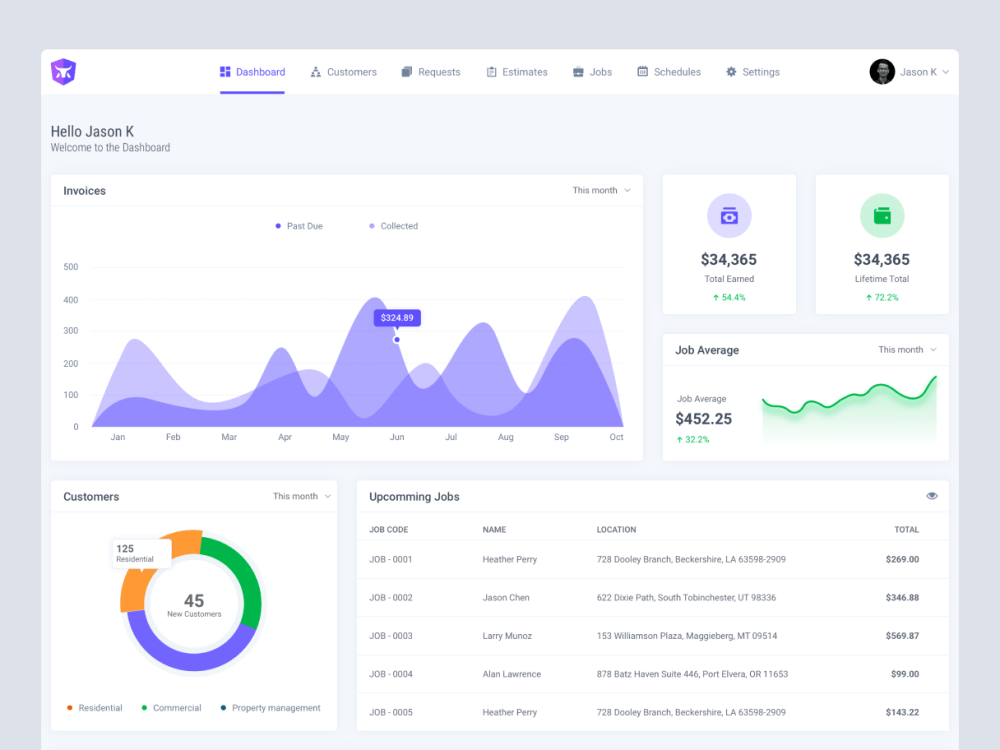The image size is (1000, 750).
Task: Click the purple camera icon above Total Earned
Action: click(x=729, y=215)
